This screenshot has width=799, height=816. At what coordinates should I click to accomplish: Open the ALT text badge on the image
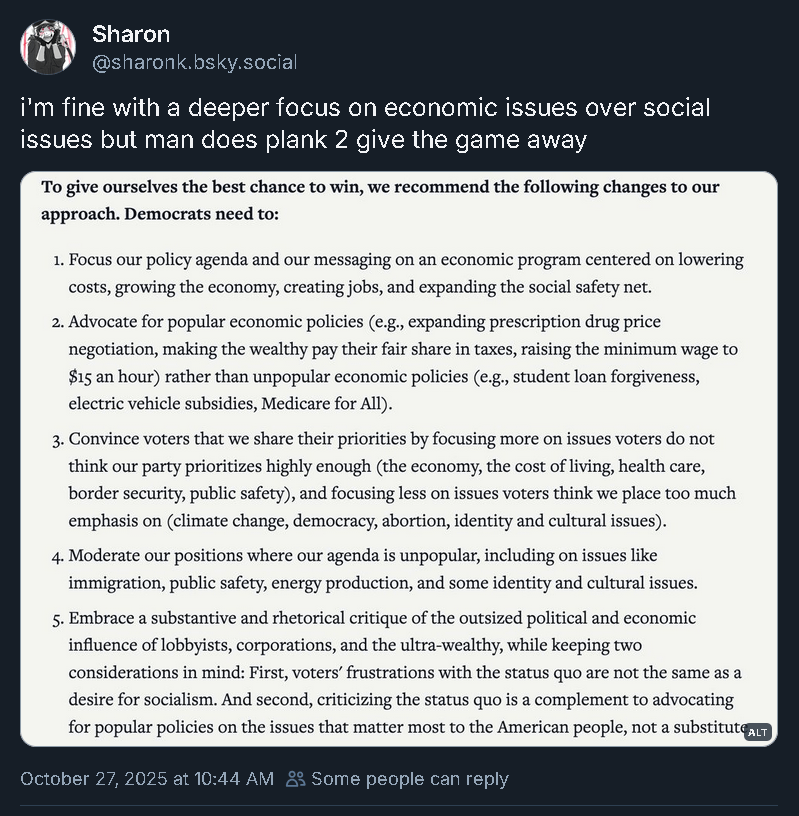758,732
